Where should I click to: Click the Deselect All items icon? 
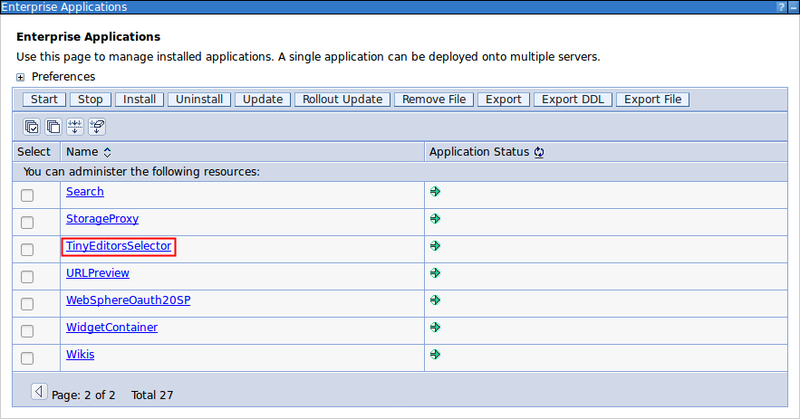pyautogui.click(x=53, y=127)
